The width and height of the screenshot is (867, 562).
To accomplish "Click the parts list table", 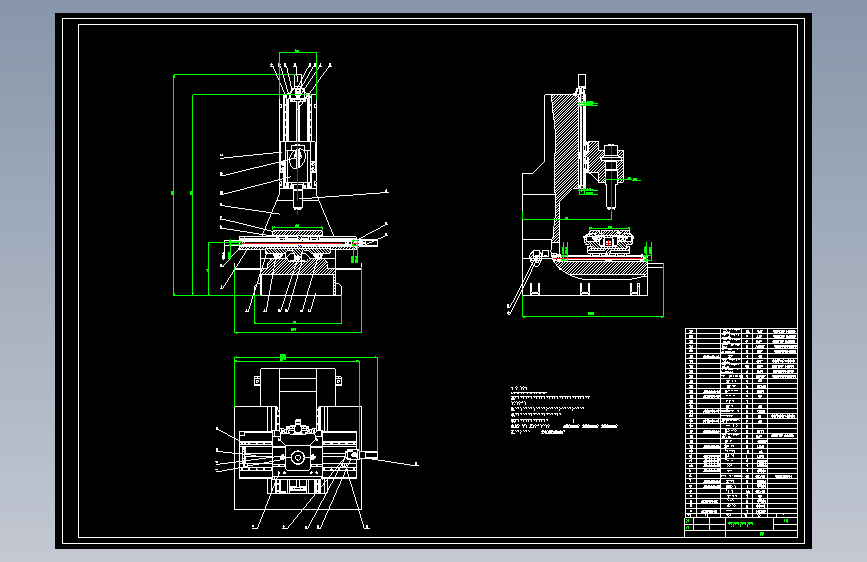I will 741,423.
